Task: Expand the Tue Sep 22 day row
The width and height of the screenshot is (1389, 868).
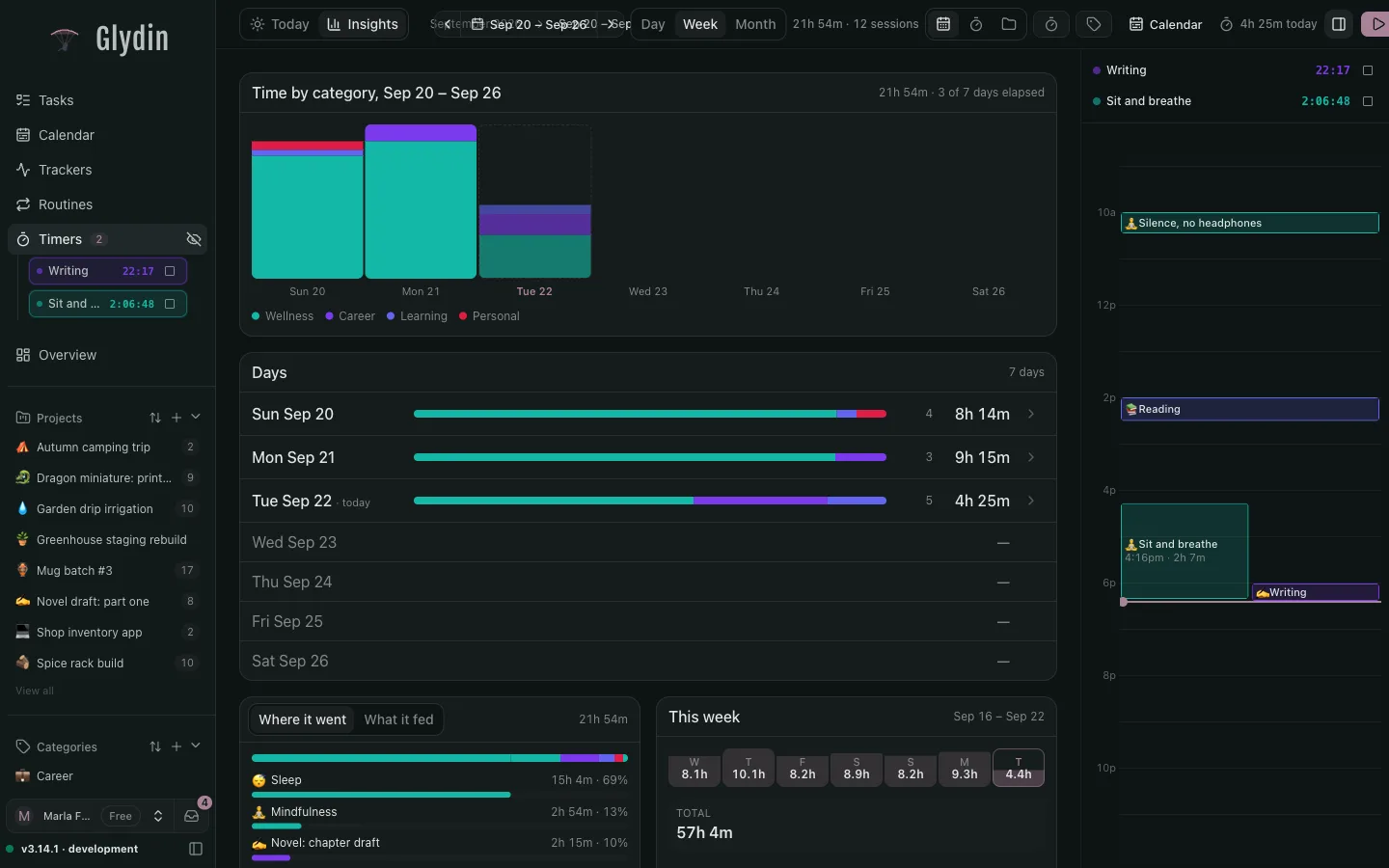Action: pyautogui.click(x=648, y=501)
